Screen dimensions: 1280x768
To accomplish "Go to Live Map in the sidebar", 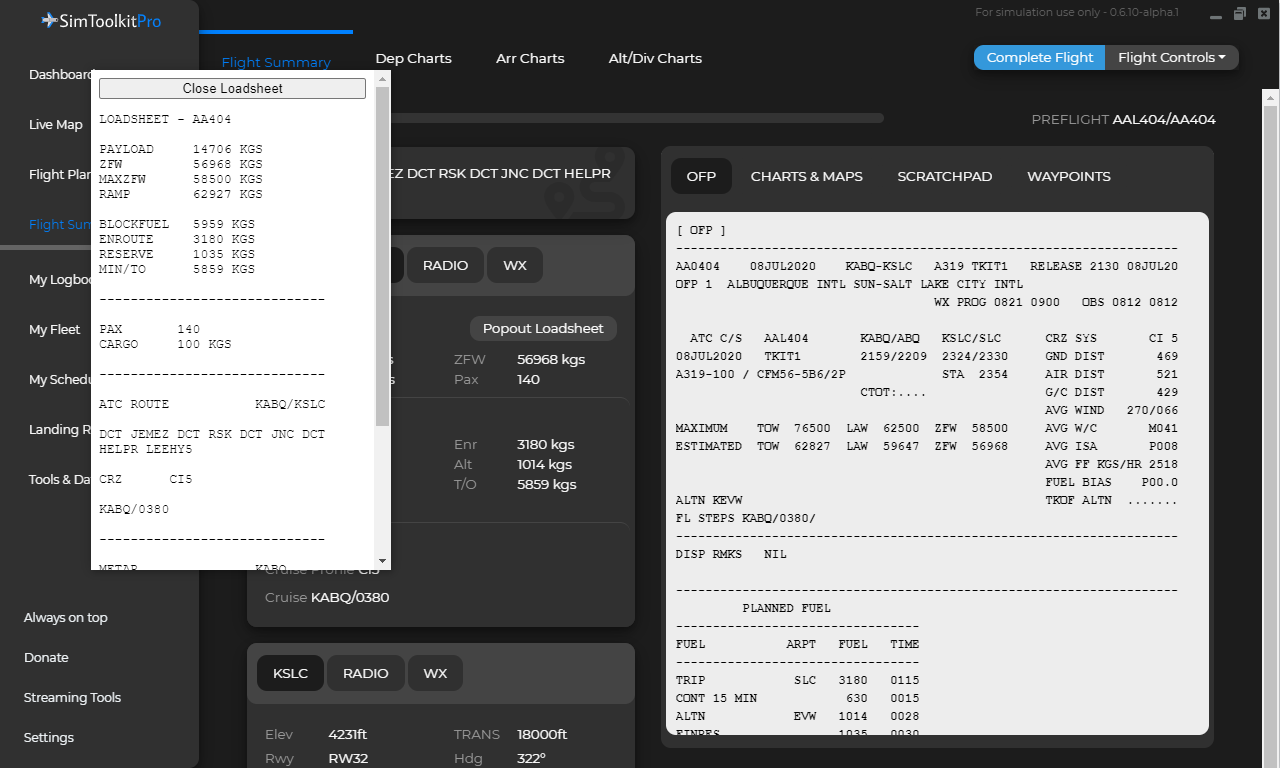I will tap(56, 125).
